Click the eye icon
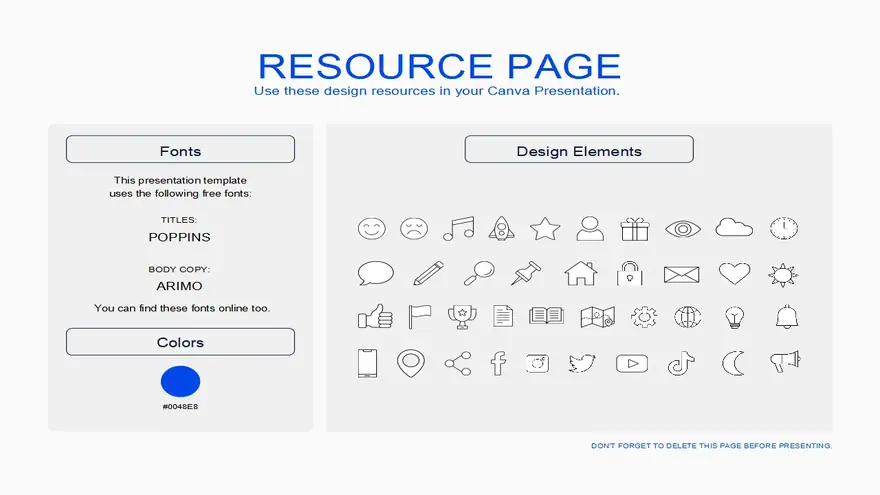Image resolution: width=880 pixels, height=495 pixels. (683, 229)
